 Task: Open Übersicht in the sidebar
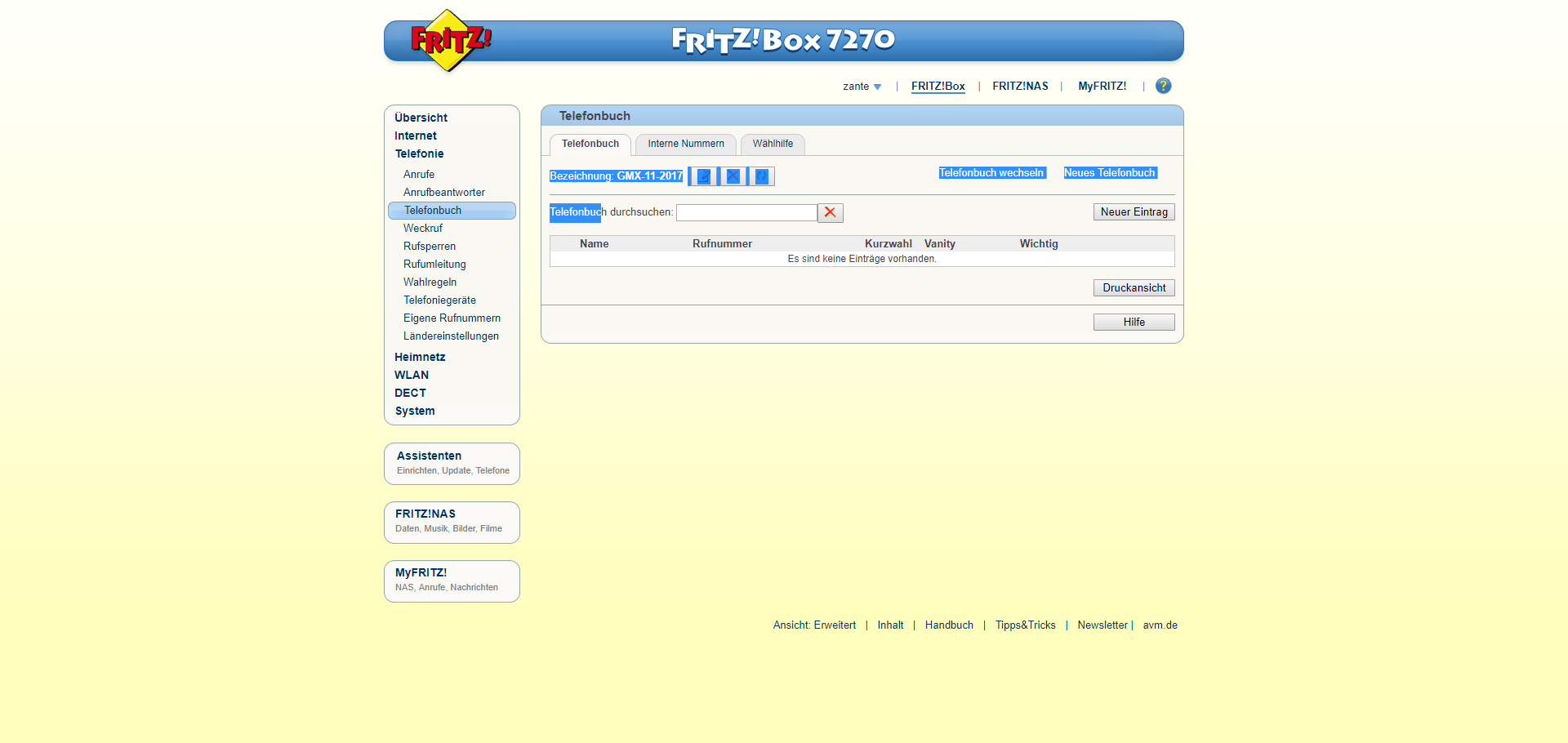tap(421, 118)
